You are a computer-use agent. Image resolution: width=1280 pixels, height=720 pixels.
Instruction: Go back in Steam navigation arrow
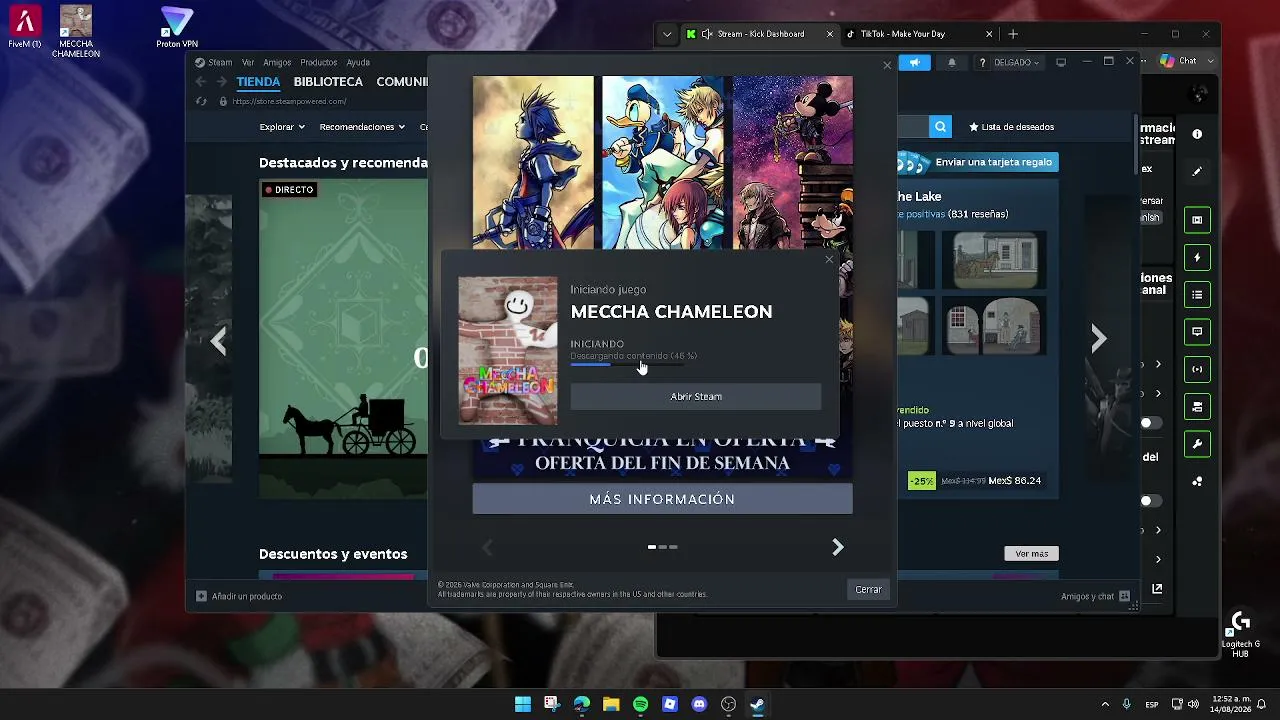[201, 82]
